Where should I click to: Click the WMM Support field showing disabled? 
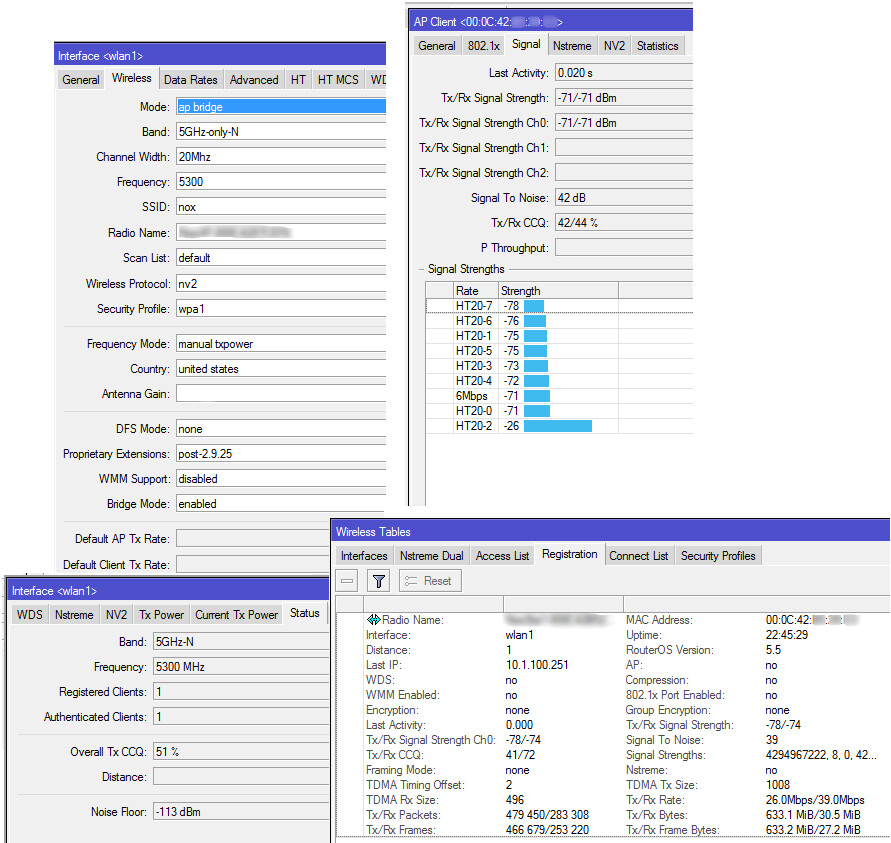(281, 479)
